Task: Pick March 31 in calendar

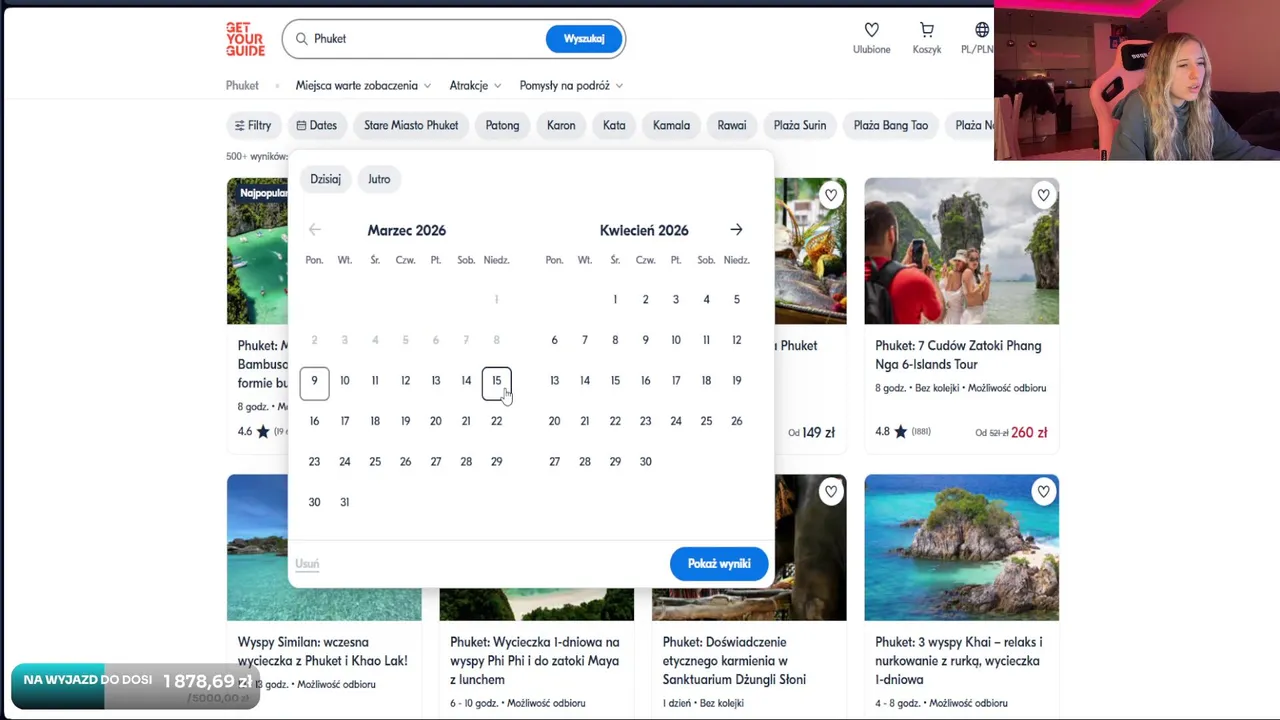Action: point(344,502)
